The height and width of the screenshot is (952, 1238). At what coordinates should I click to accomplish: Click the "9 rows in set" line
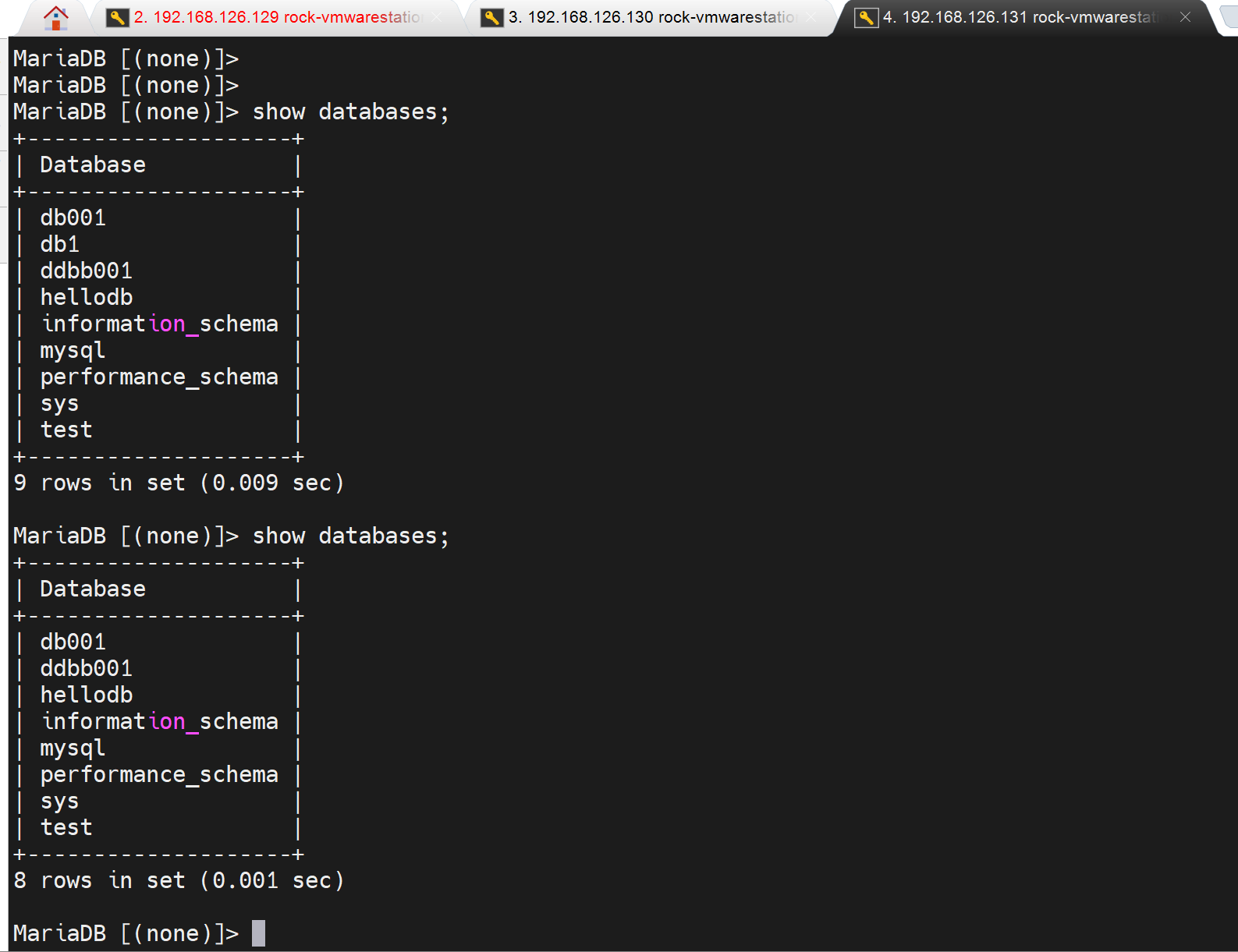(x=179, y=483)
